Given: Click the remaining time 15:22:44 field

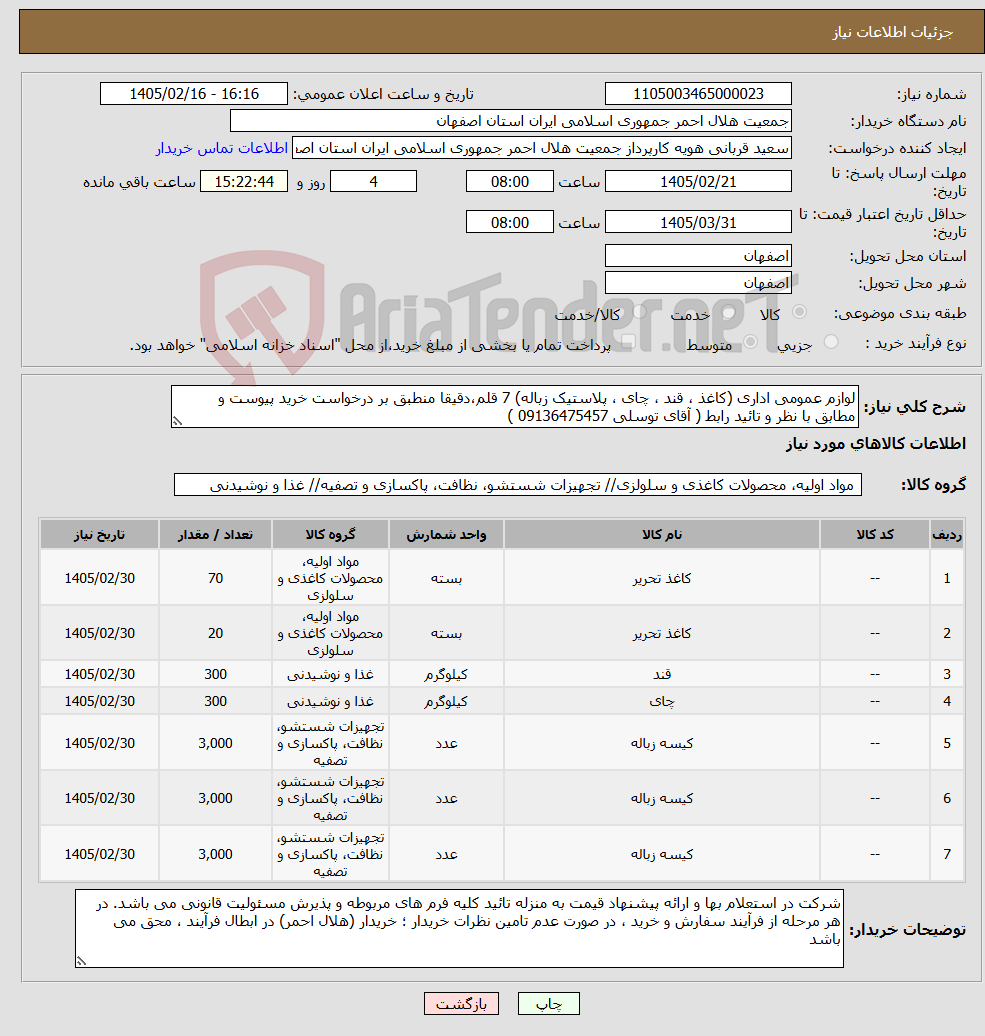Looking at the screenshot, I should (244, 182).
